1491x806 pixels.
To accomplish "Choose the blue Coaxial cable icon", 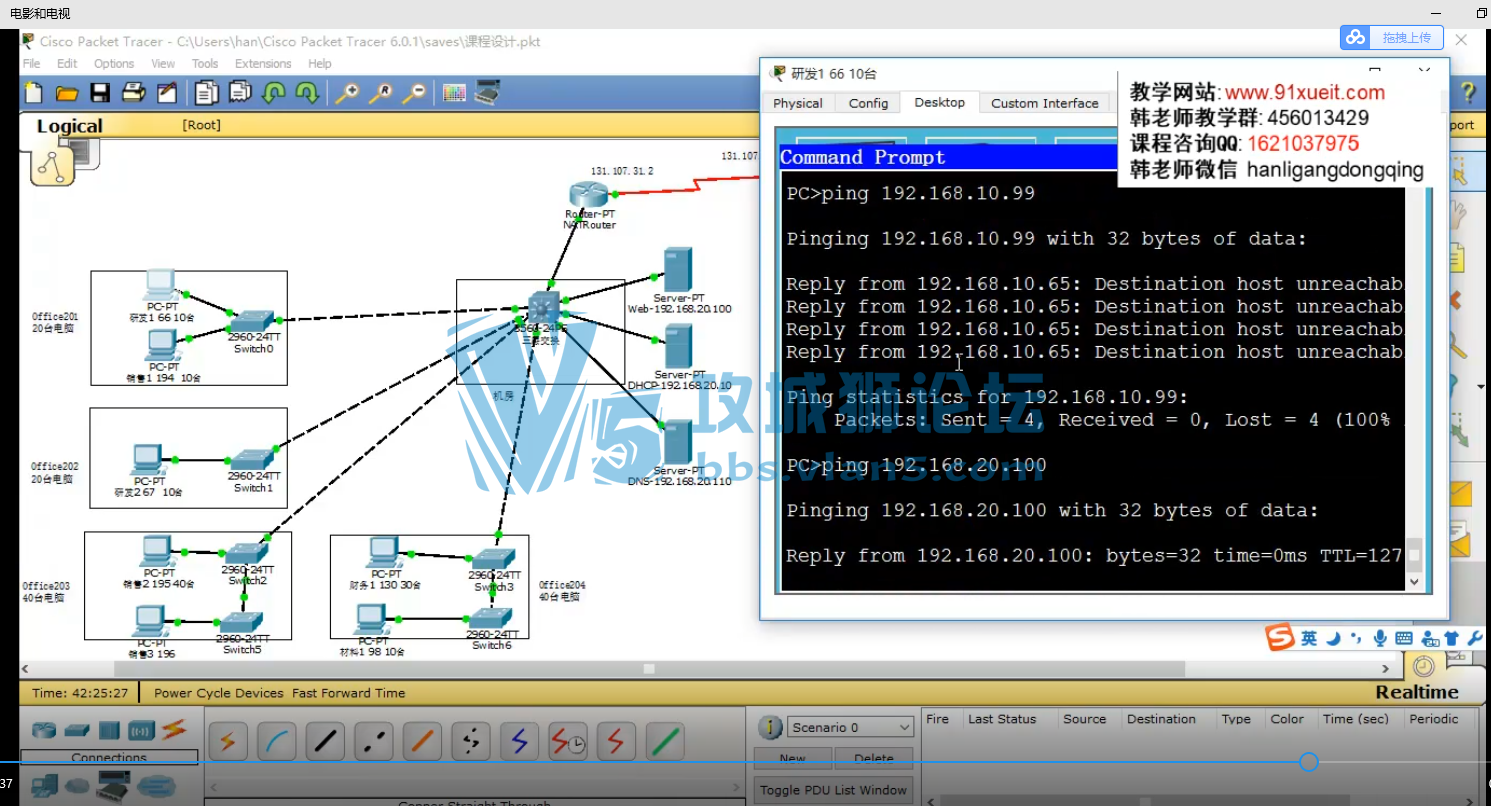I will pos(518,742).
